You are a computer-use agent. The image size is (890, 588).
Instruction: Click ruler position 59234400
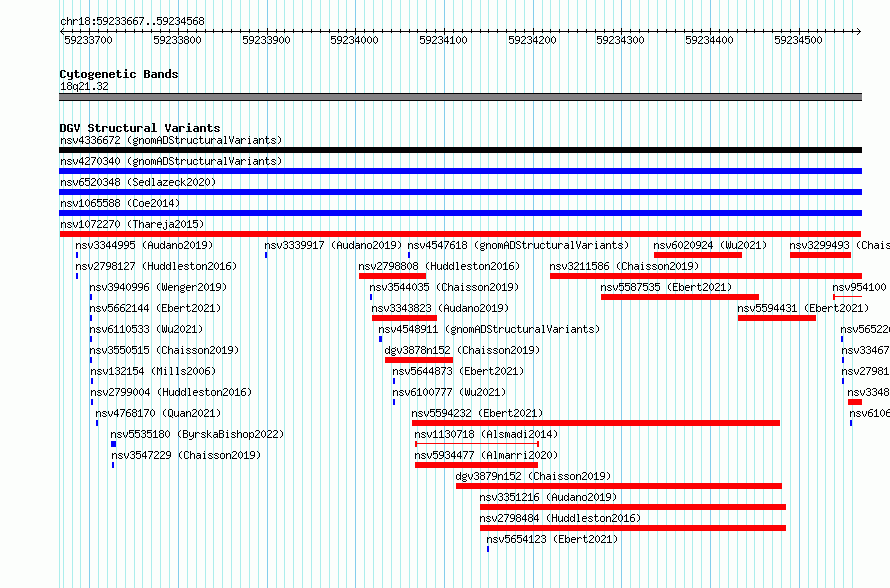709,40
